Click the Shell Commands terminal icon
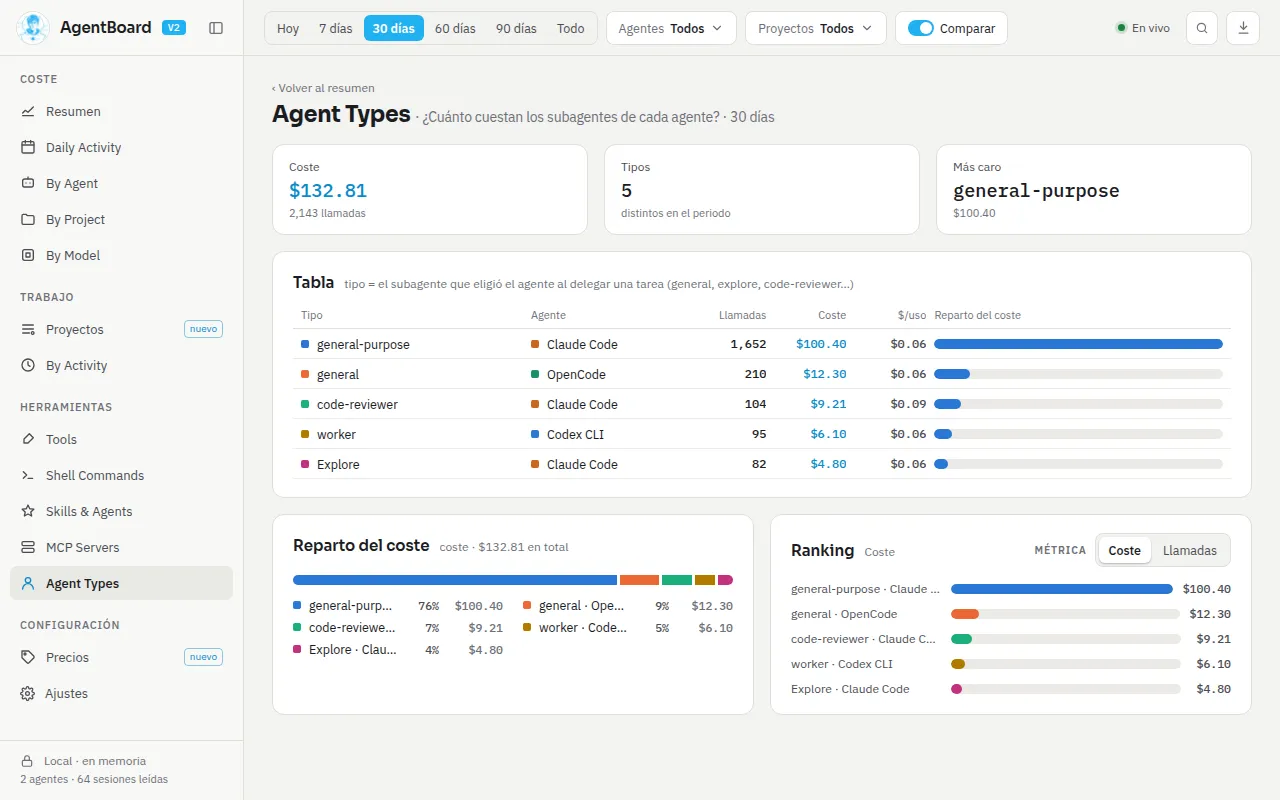This screenshot has height=800, width=1280. pyautogui.click(x=28, y=475)
